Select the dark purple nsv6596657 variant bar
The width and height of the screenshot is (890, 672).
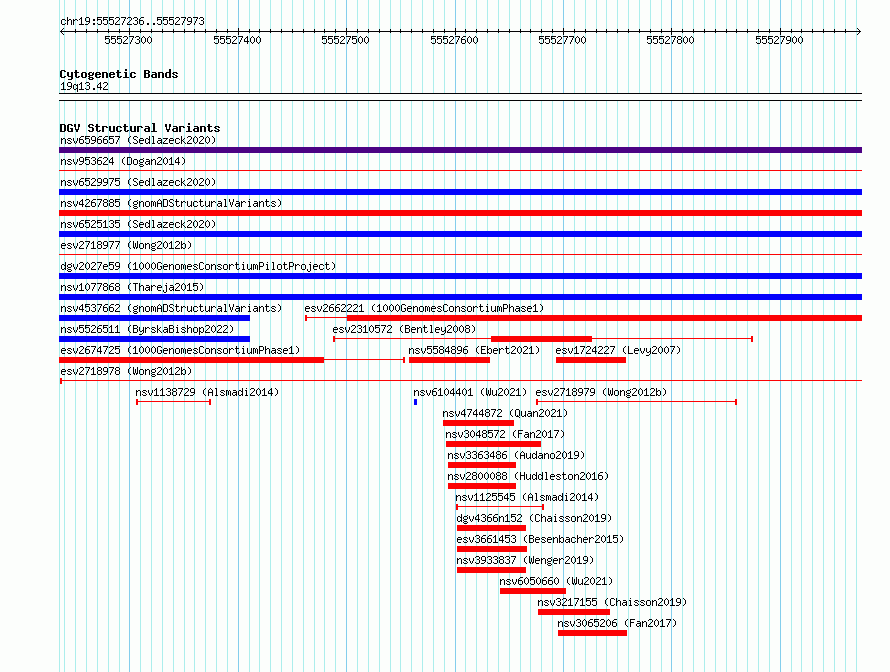460,150
